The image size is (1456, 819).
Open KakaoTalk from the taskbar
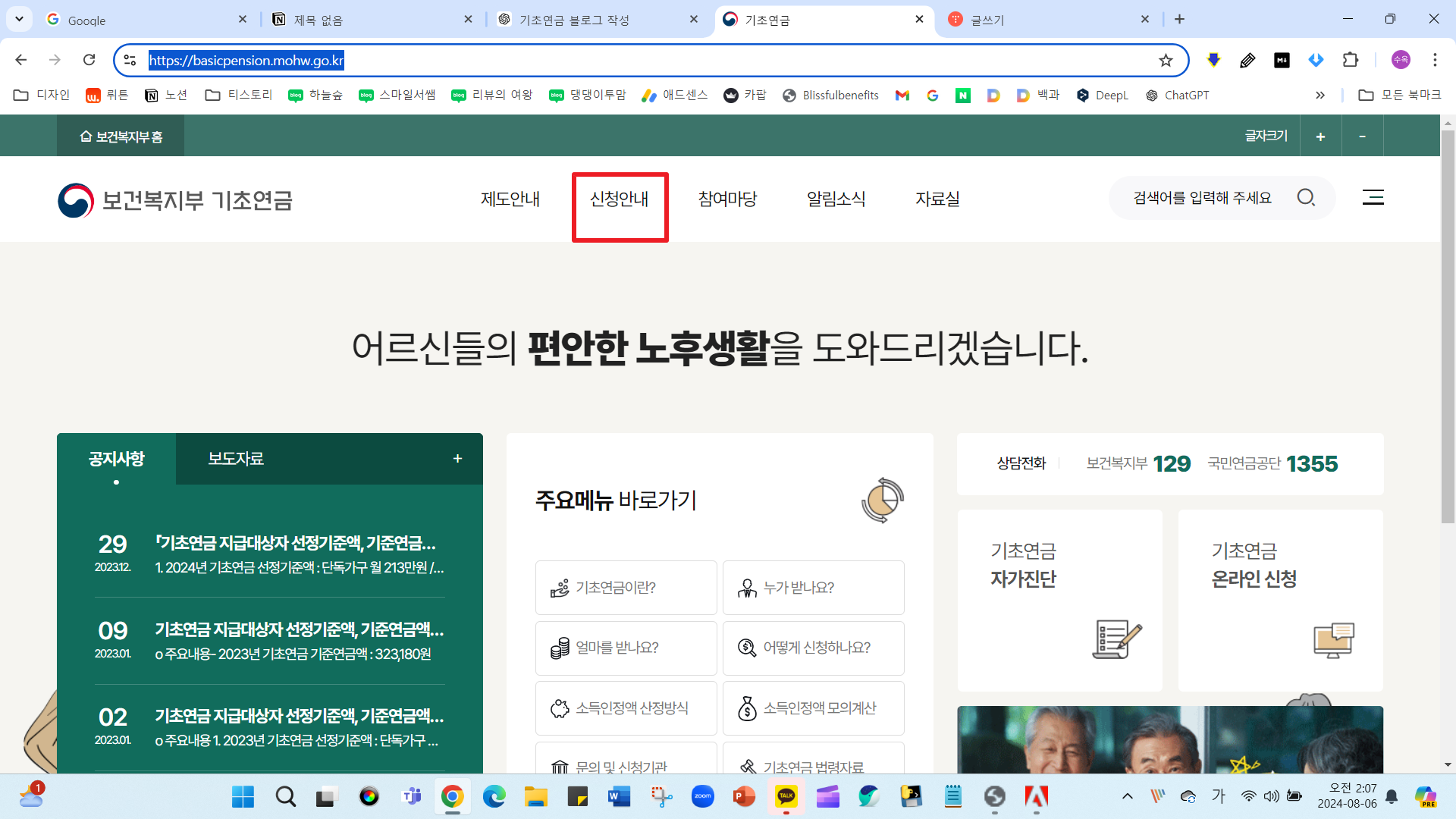click(786, 796)
